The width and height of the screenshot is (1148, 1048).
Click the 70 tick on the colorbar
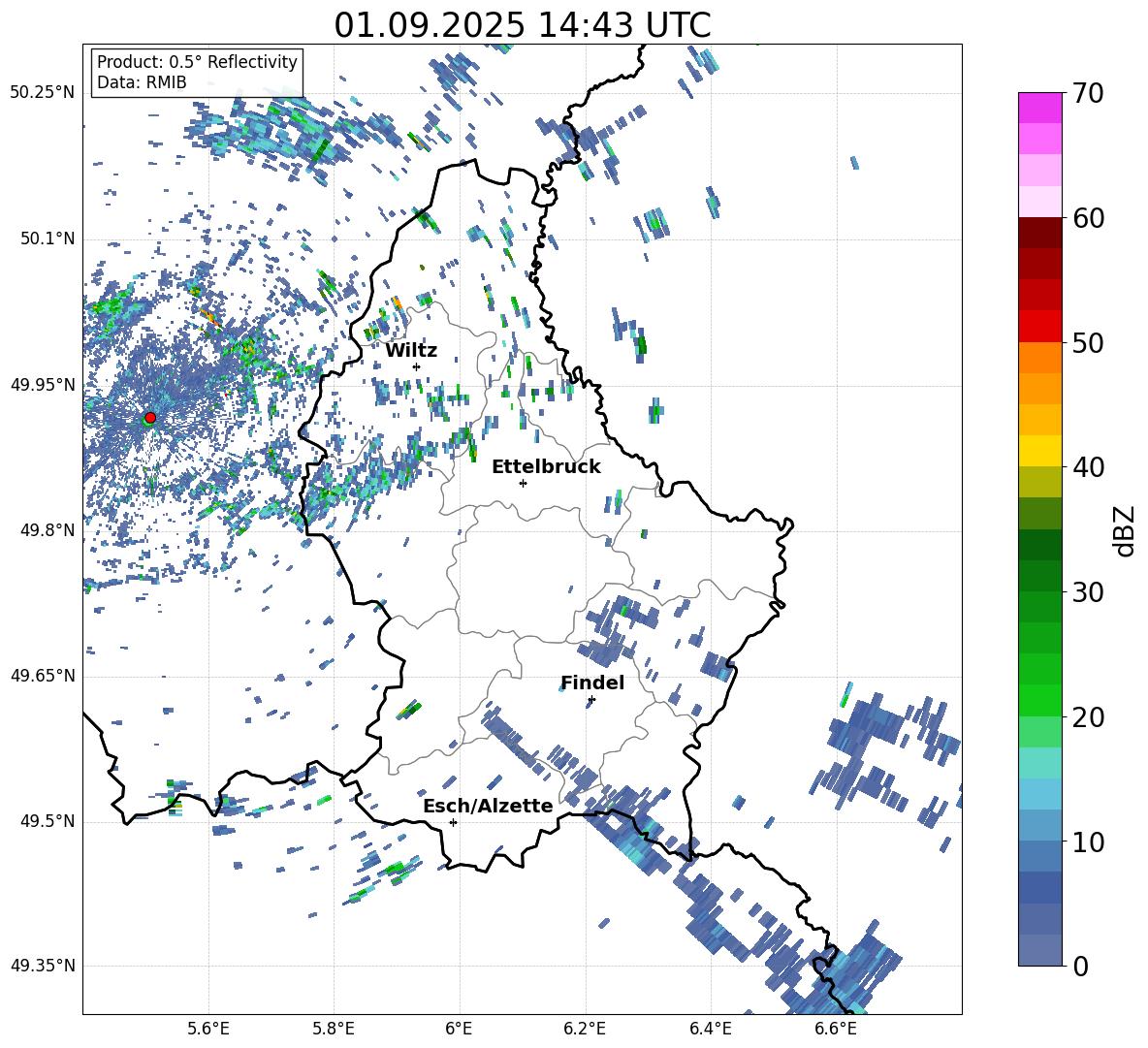pyautogui.click(x=1087, y=93)
